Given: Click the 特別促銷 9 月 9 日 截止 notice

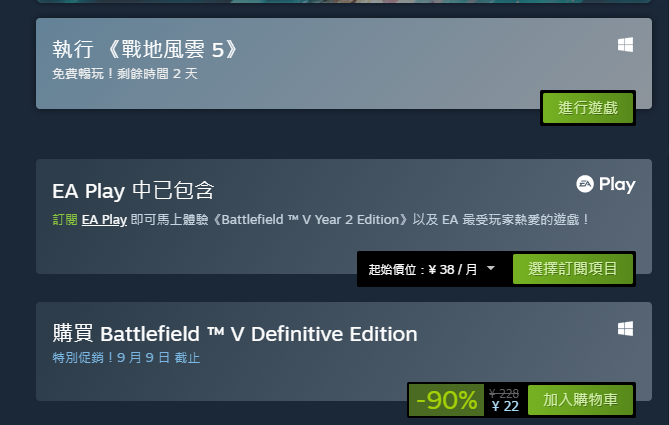Looking at the screenshot, I should (x=126, y=358).
